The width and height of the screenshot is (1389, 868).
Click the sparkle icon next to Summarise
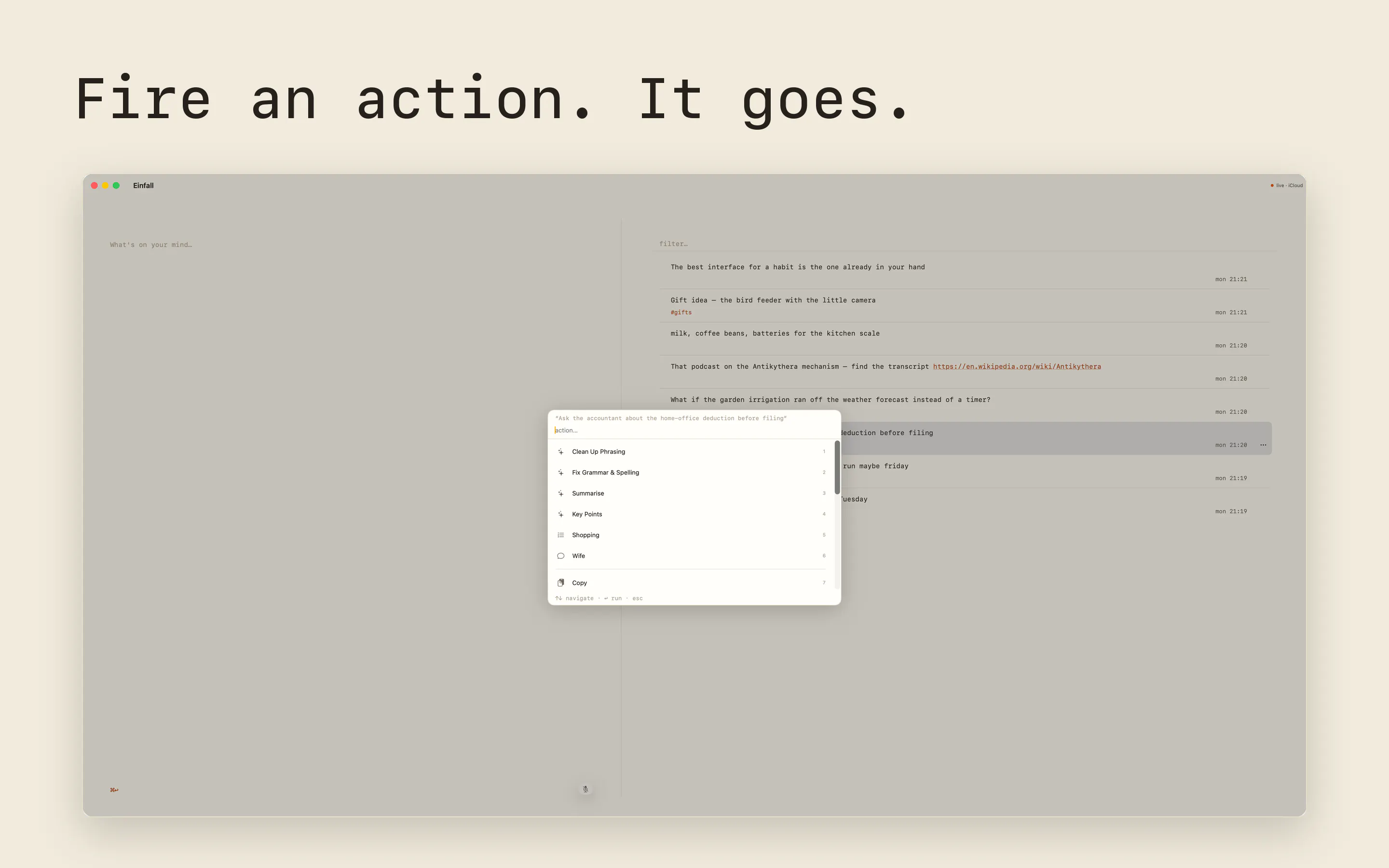(561, 493)
